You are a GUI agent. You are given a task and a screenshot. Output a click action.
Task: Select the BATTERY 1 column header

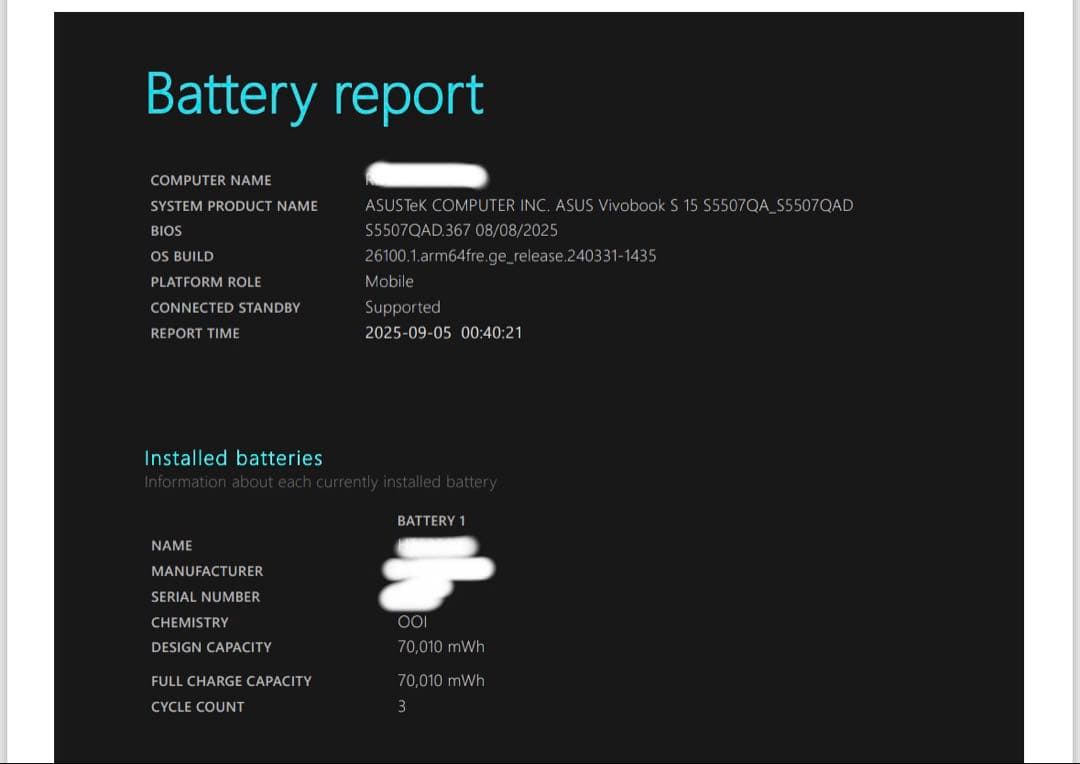click(430, 520)
